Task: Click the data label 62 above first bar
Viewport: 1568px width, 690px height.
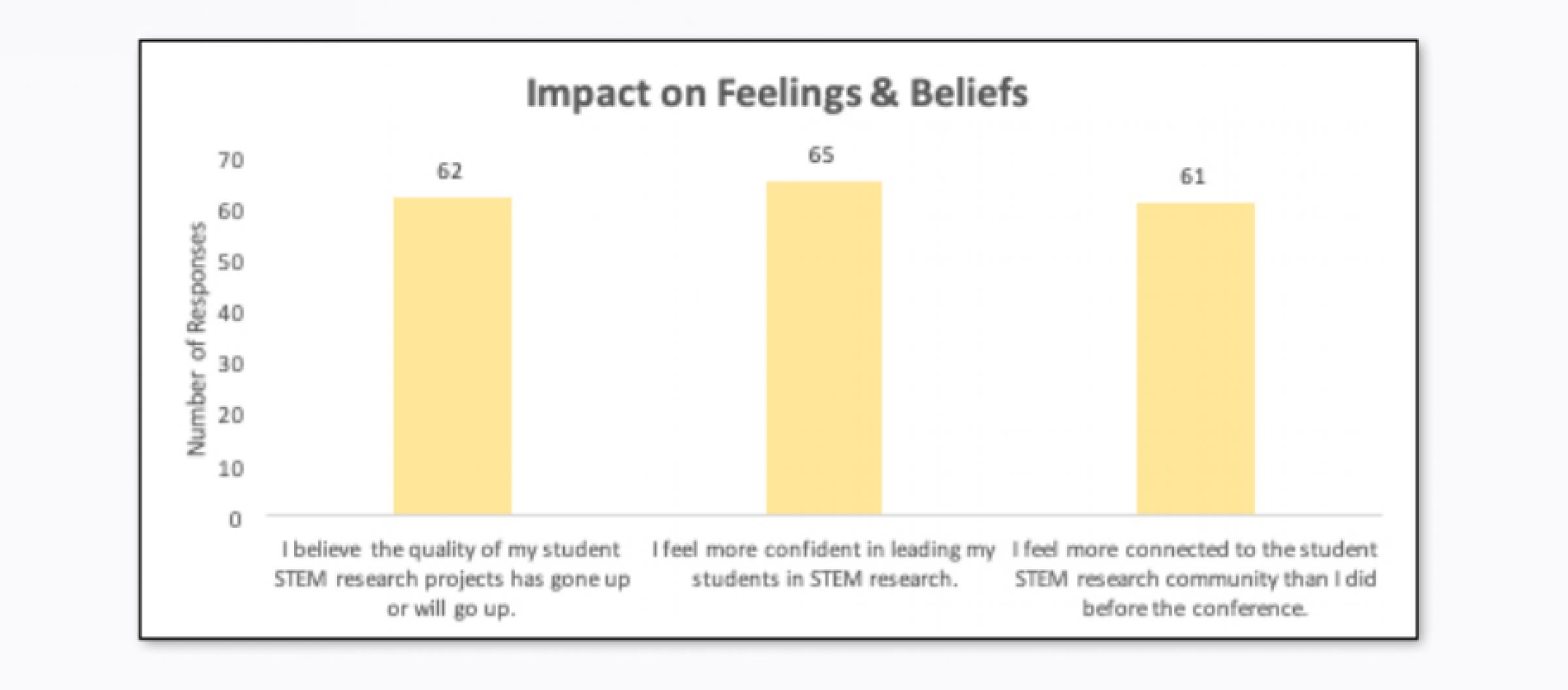Action: click(449, 171)
